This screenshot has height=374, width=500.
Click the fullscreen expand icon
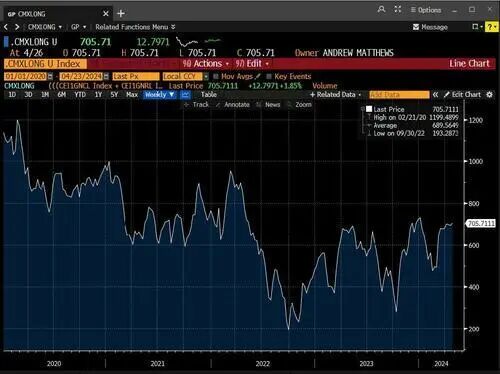pos(398,9)
